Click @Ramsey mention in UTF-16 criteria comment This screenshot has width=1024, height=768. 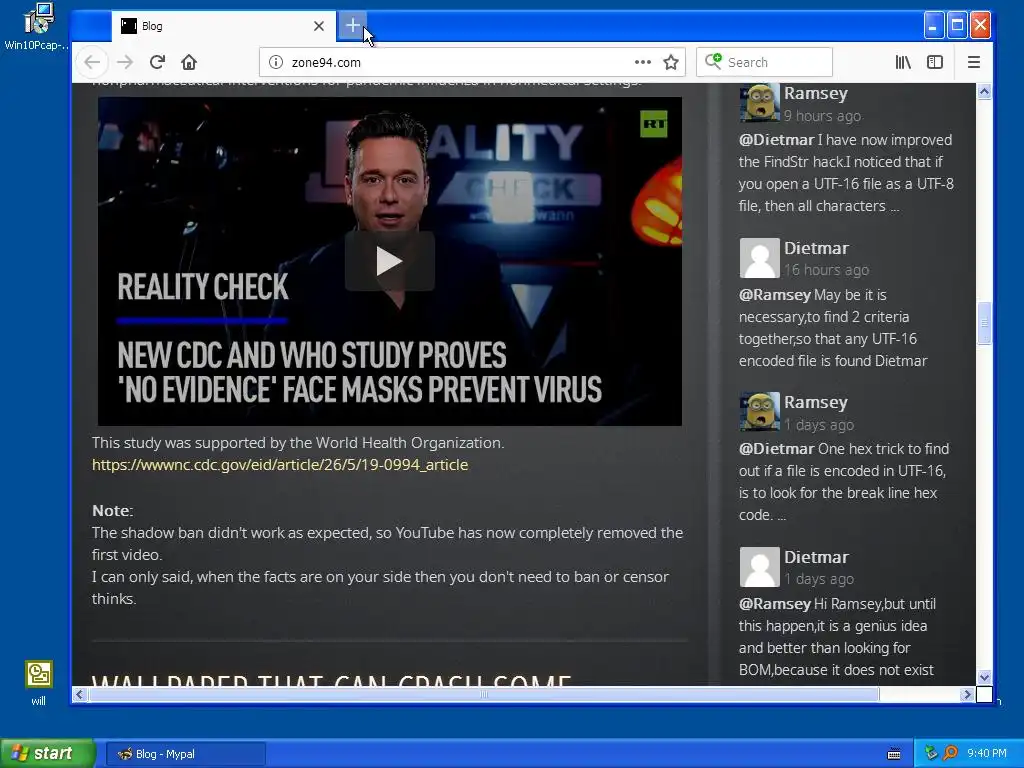coord(775,295)
